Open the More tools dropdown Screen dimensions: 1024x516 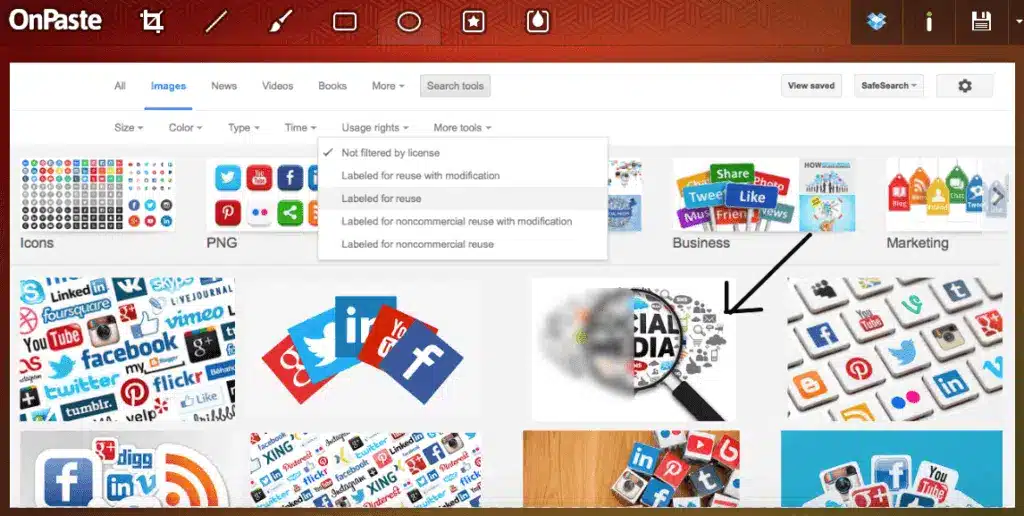462,127
